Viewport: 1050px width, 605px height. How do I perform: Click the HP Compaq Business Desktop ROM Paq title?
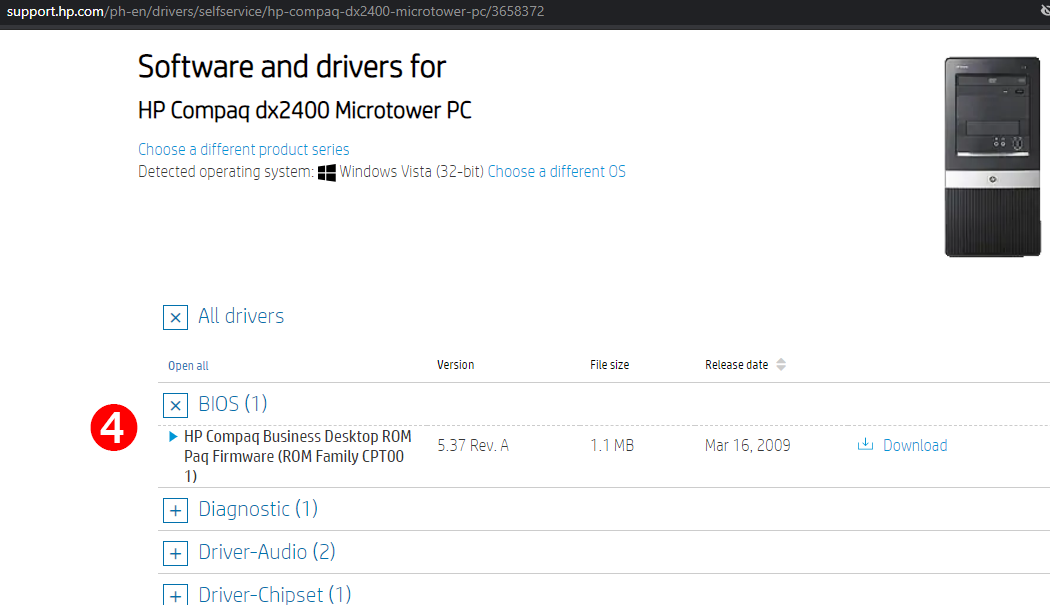tap(297, 456)
